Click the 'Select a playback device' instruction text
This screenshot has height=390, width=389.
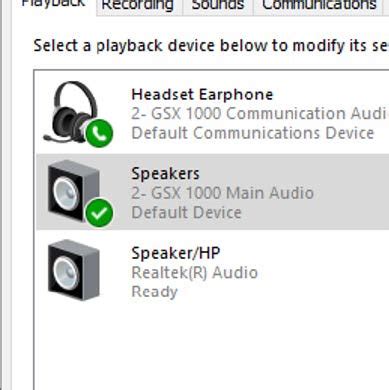pos(211,45)
